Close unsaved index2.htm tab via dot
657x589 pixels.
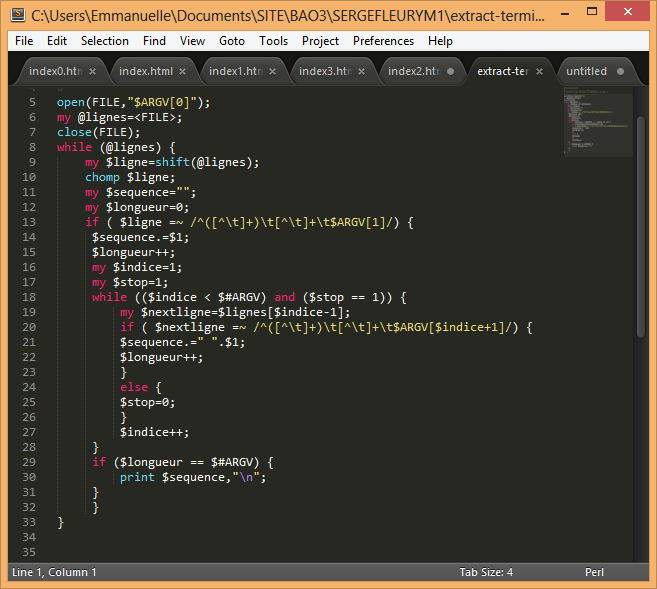pyautogui.click(x=450, y=72)
